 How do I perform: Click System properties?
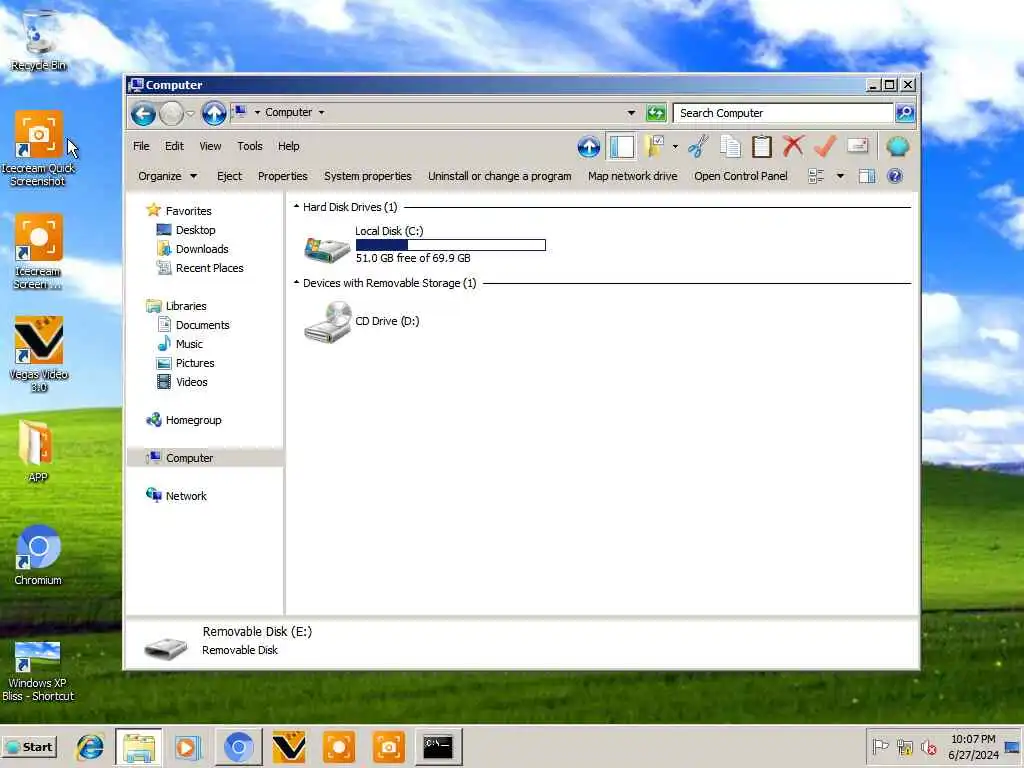[x=368, y=176]
